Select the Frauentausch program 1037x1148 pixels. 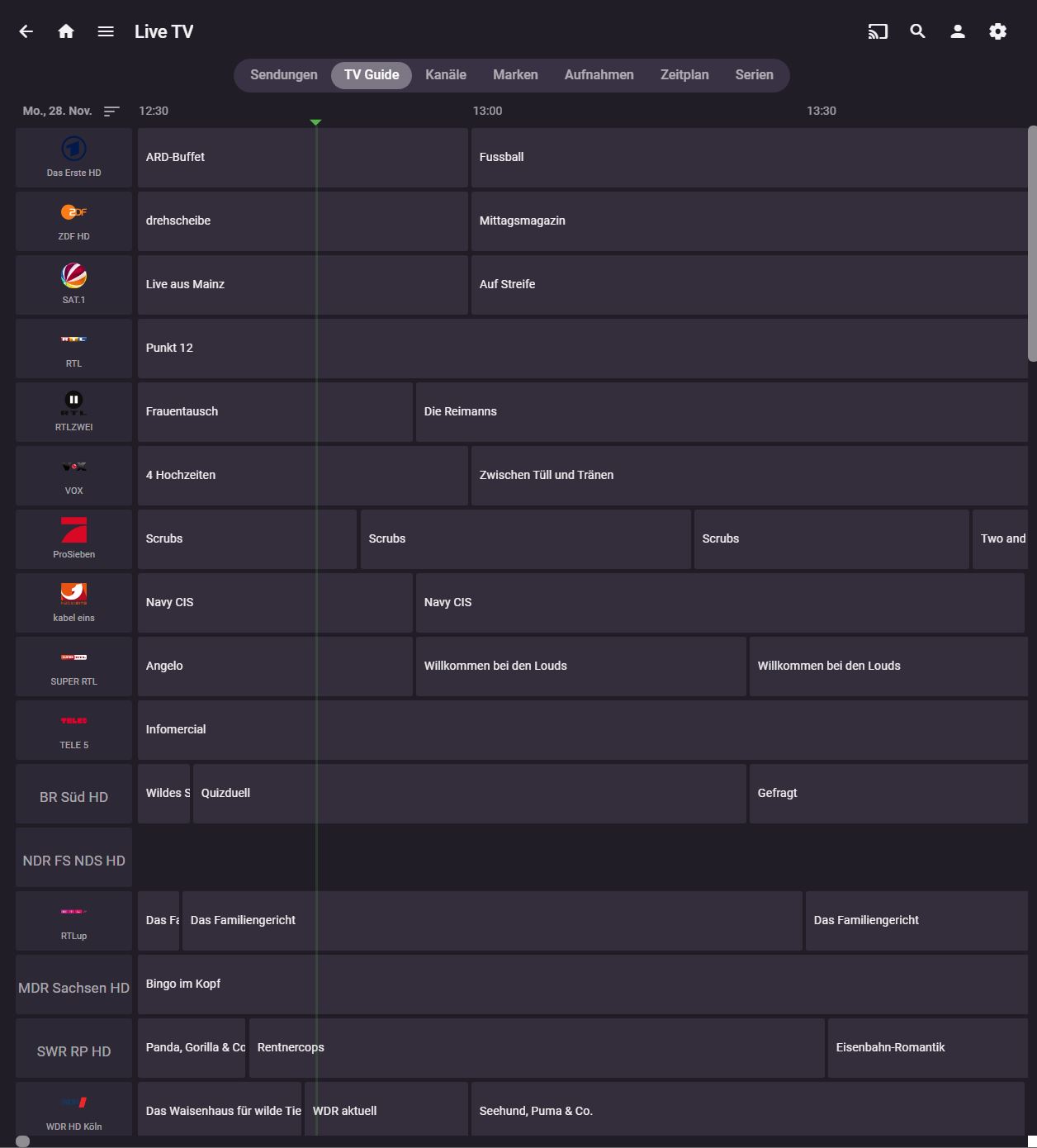275,411
